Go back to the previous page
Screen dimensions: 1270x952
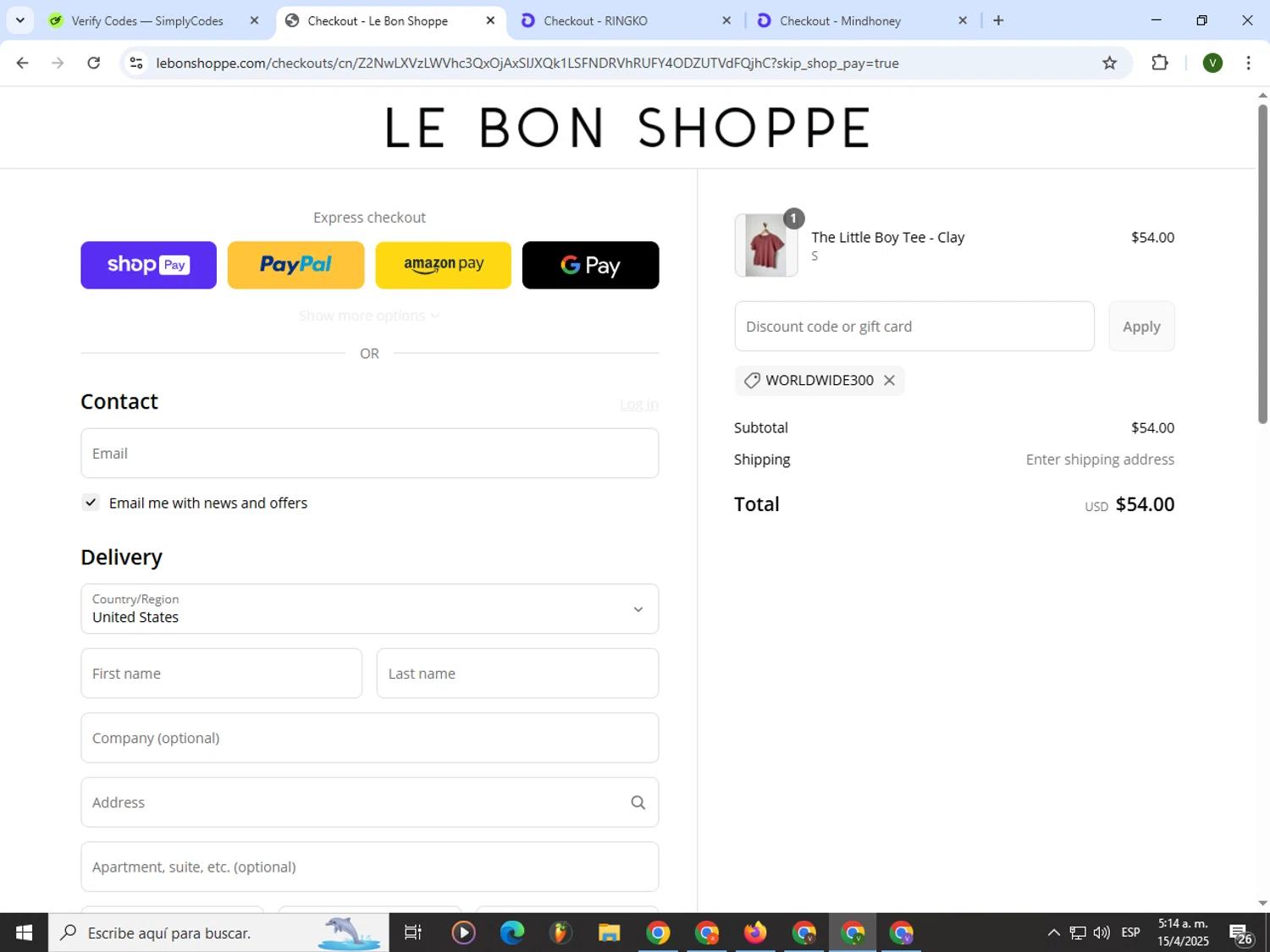point(23,63)
